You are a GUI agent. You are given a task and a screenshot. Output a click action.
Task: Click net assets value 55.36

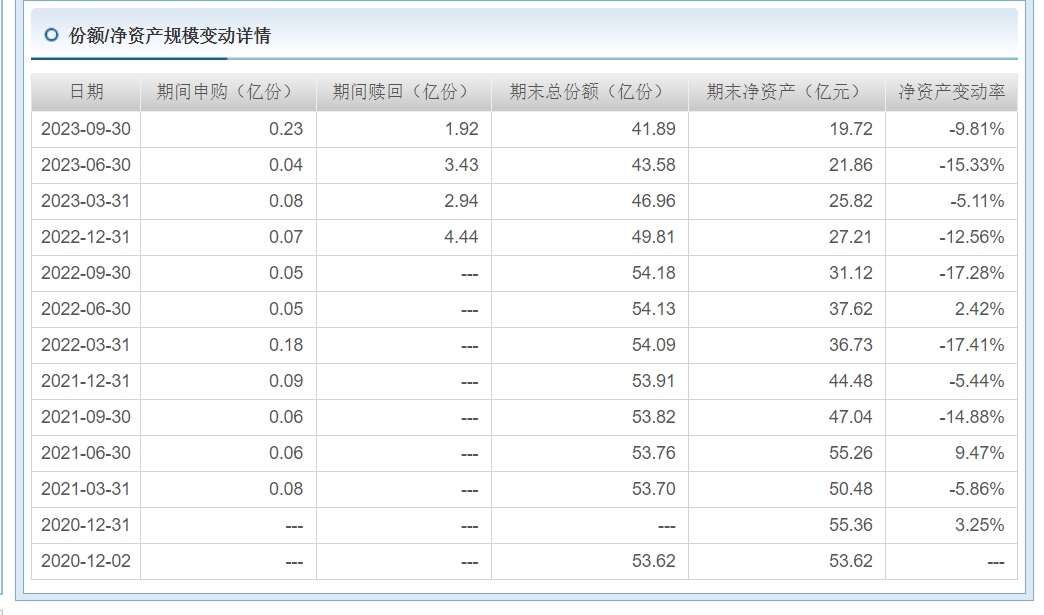pyautogui.click(x=851, y=524)
